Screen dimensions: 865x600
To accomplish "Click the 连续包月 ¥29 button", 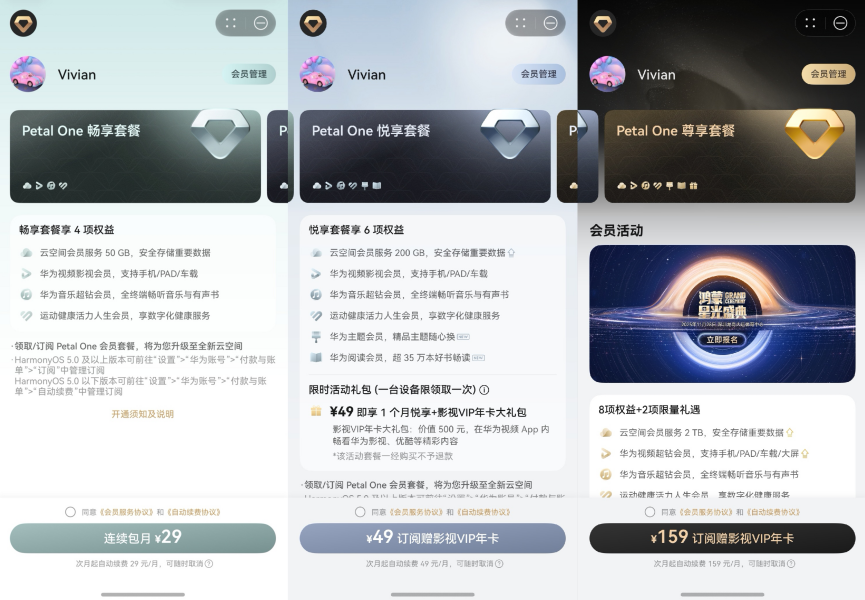I will click(x=143, y=538).
